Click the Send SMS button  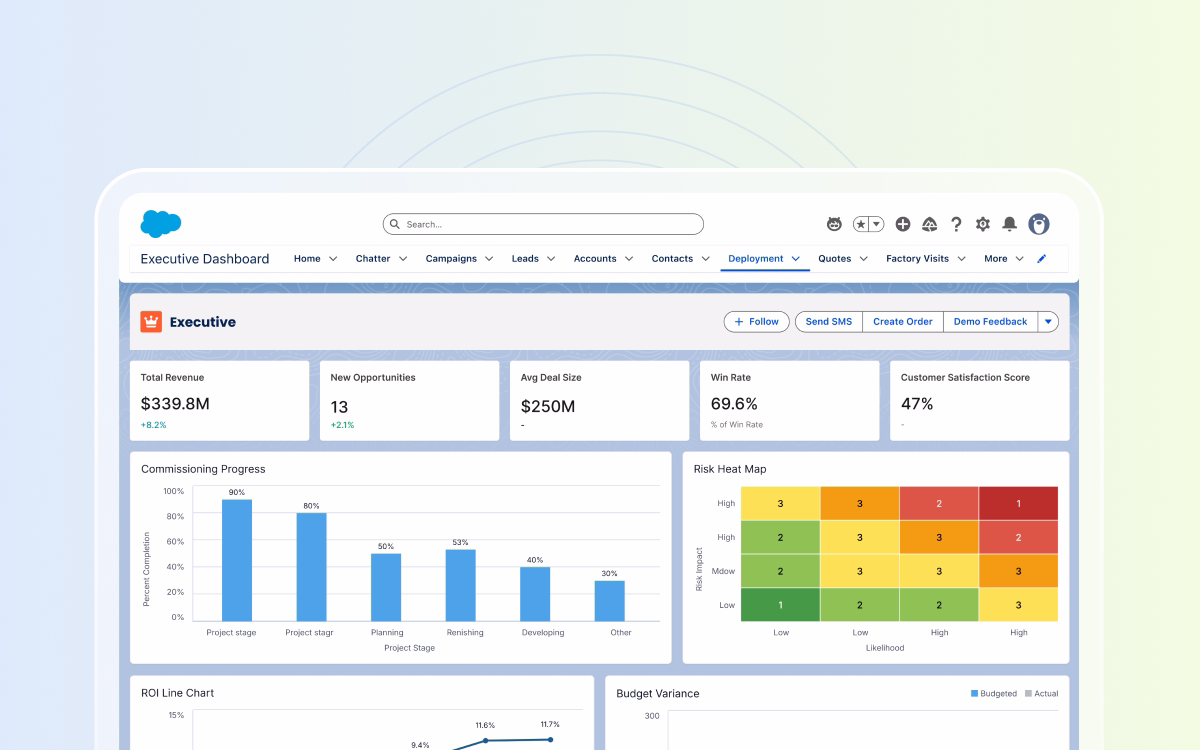click(829, 321)
